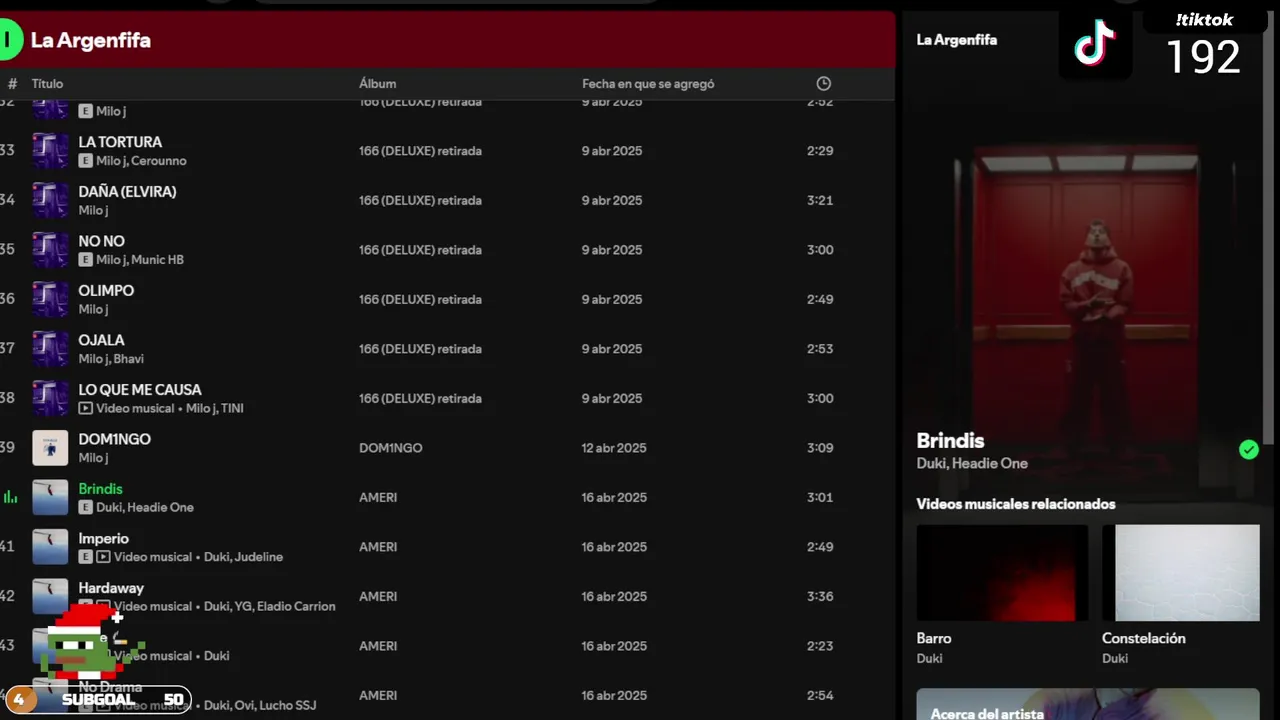Sort by Álbum column header
Viewport: 1280px width, 720px height.
(378, 84)
